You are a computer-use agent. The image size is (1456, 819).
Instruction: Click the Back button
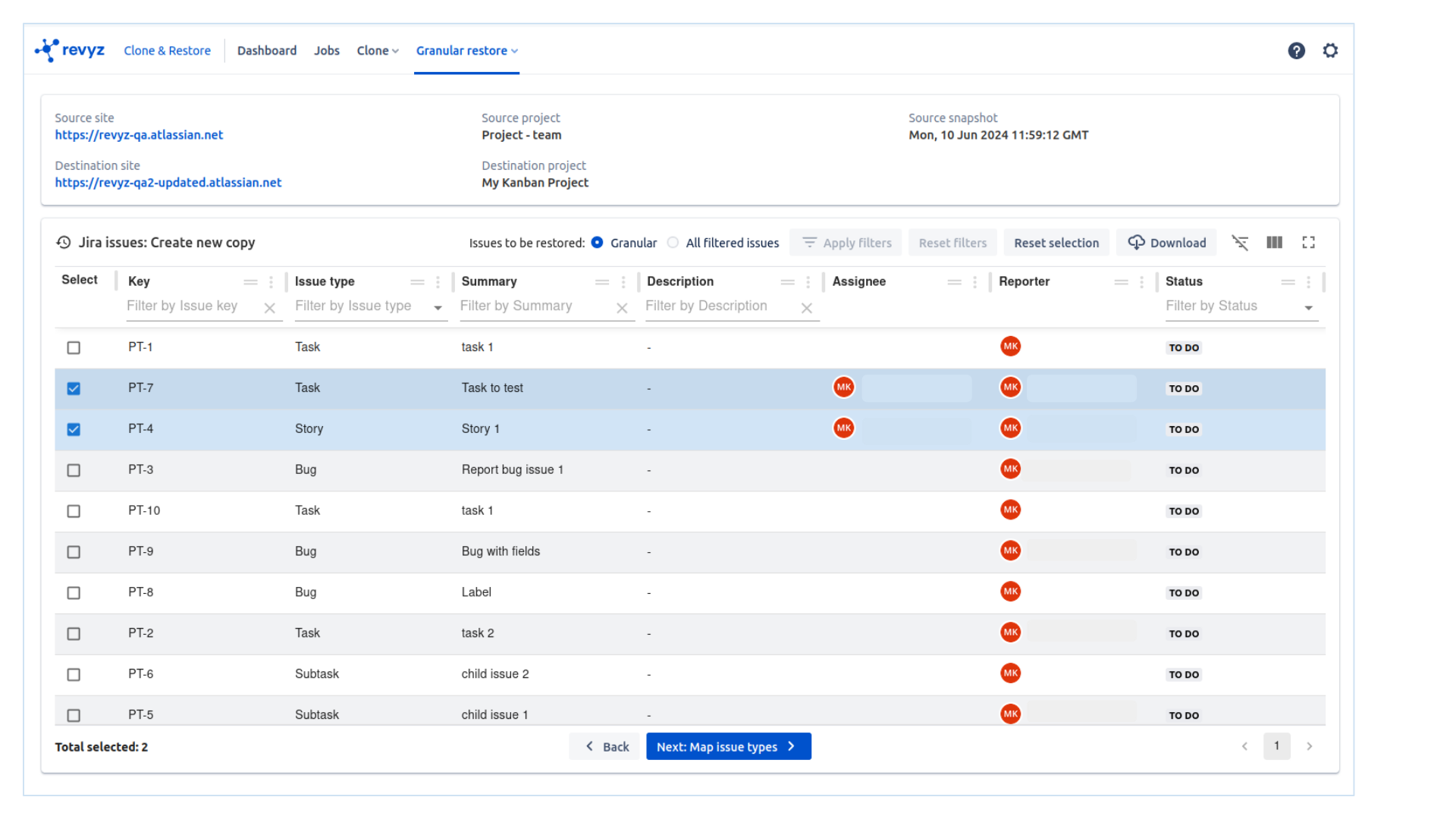click(607, 746)
